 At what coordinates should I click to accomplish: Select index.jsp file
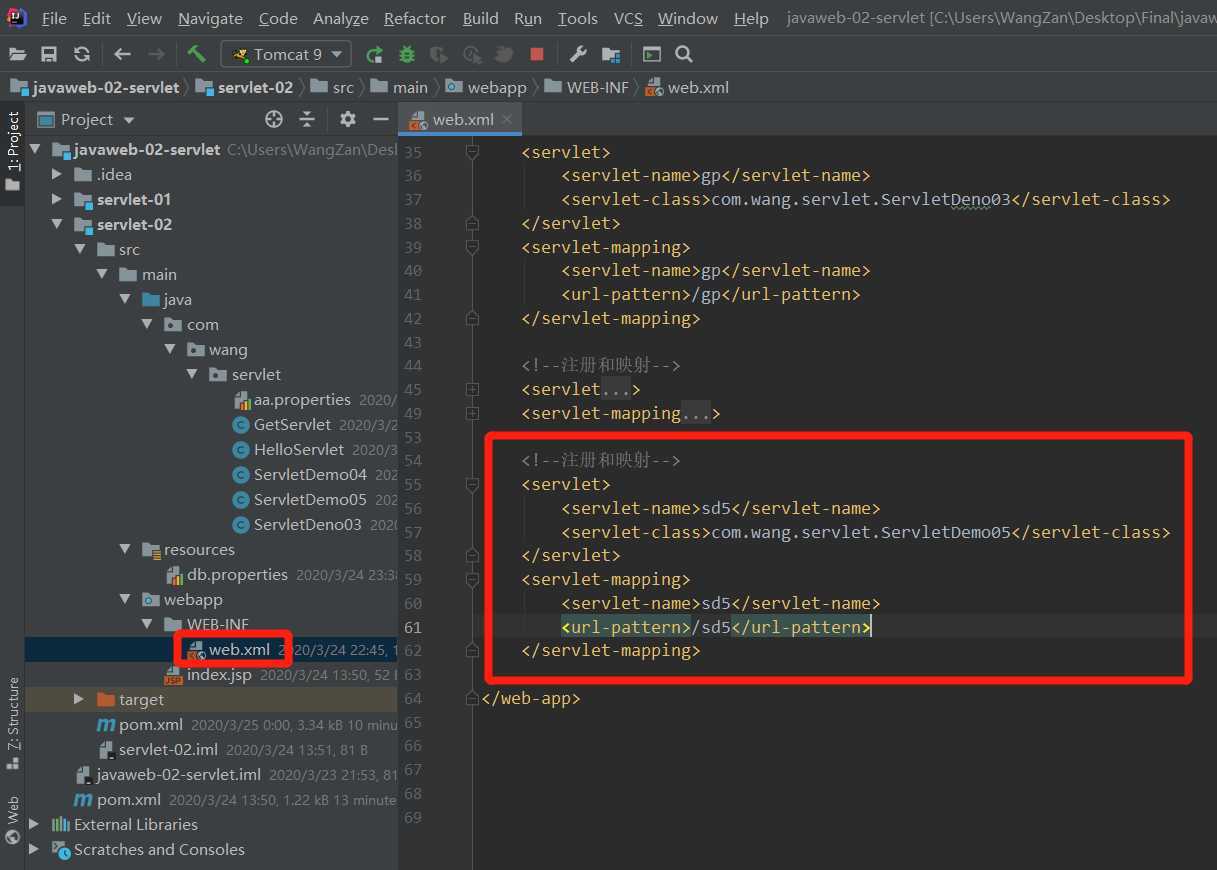219,675
